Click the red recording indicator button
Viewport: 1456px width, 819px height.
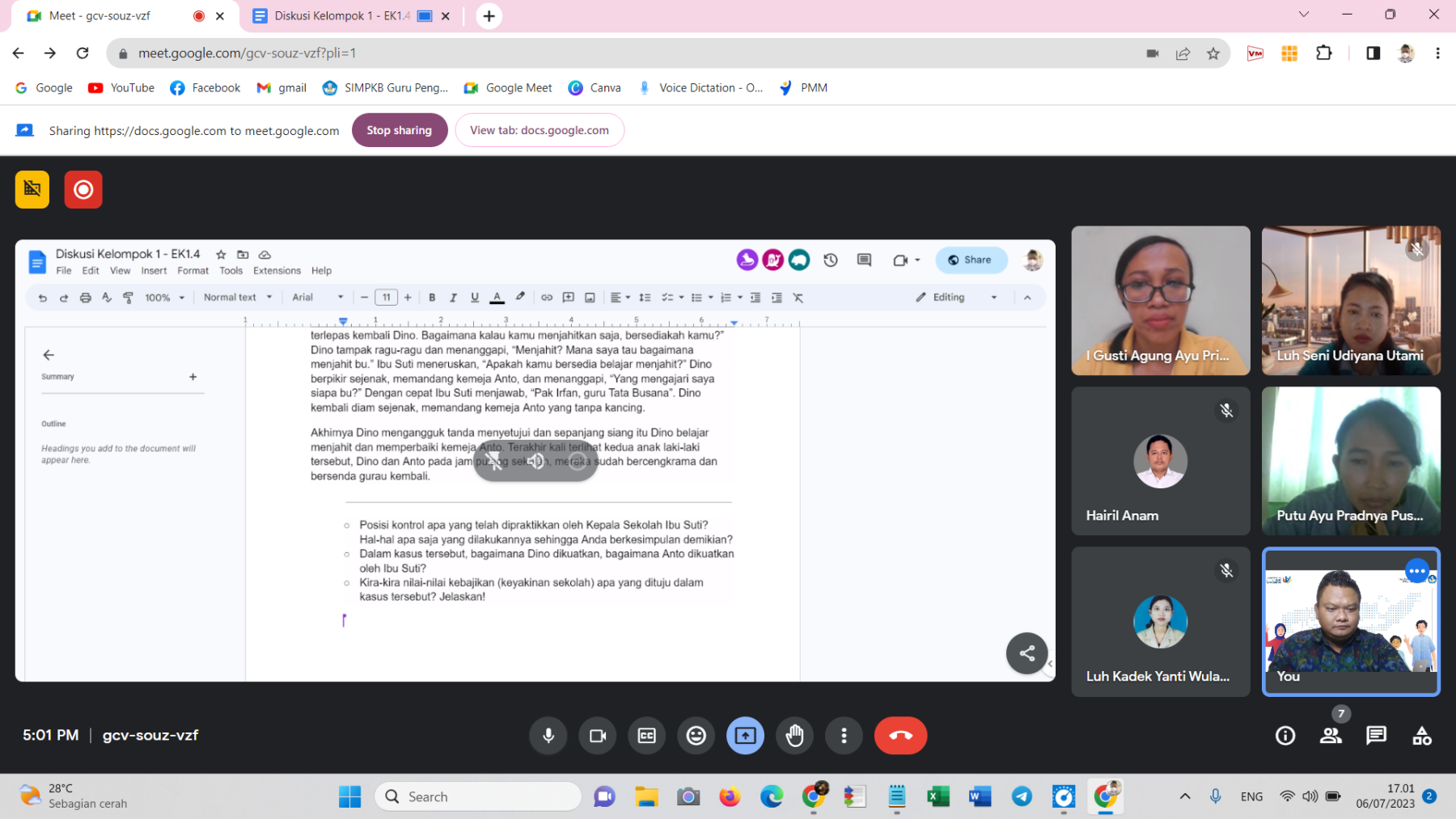point(83,190)
